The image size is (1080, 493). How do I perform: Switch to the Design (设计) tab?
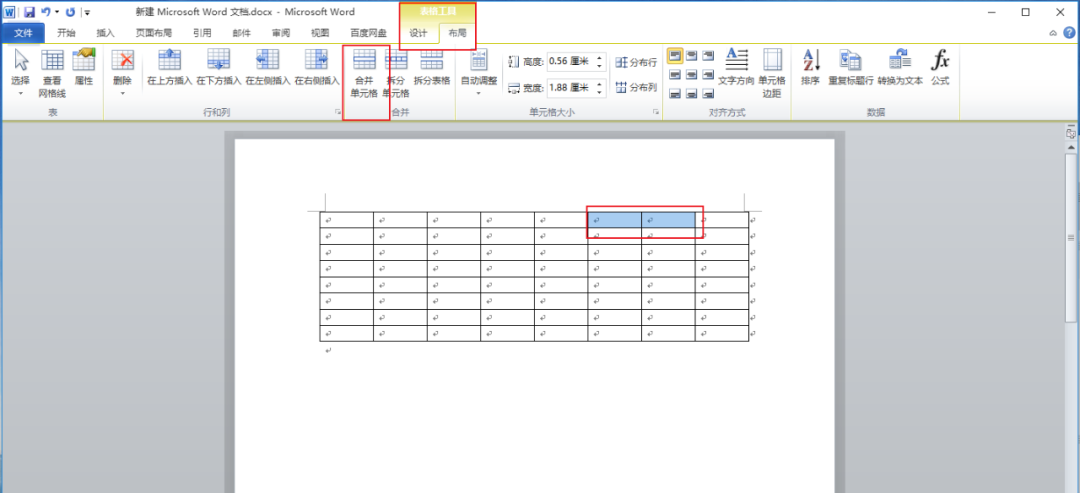click(x=418, y=33)
